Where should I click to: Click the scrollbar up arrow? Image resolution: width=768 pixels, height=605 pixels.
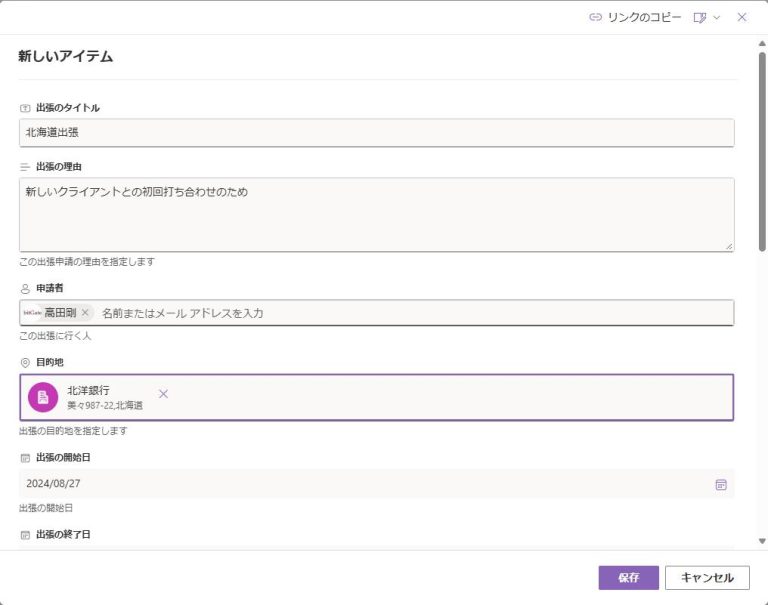point(762,44)
